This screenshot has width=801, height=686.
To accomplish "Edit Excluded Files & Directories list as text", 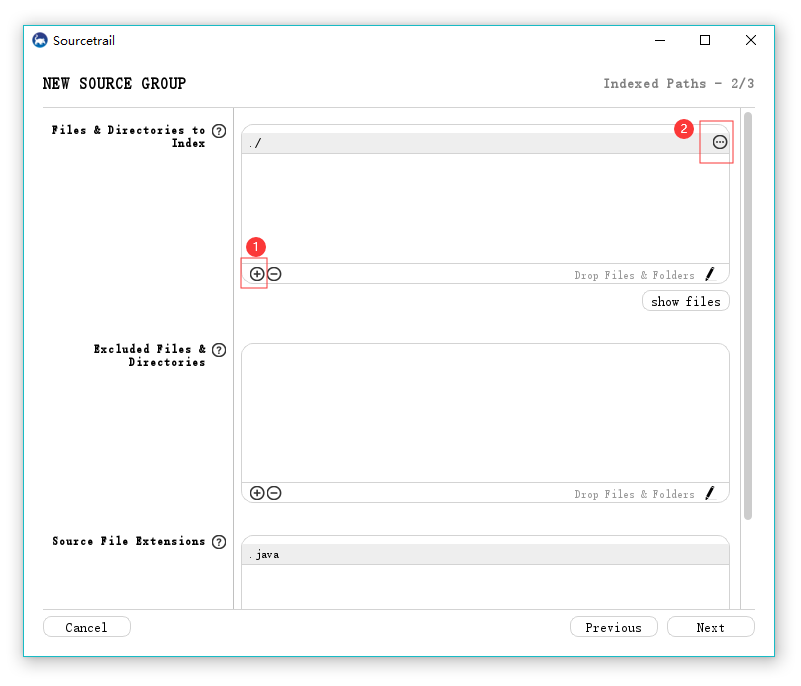I will pyautogui.click(x=710, y=493).
